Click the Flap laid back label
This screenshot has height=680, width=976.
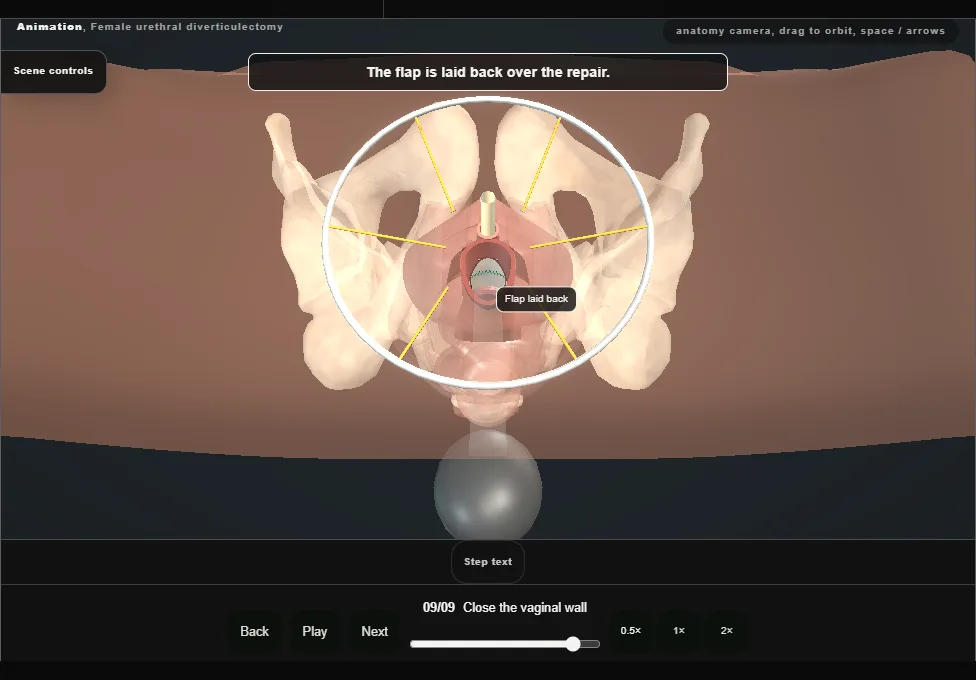tap(537, 299)
